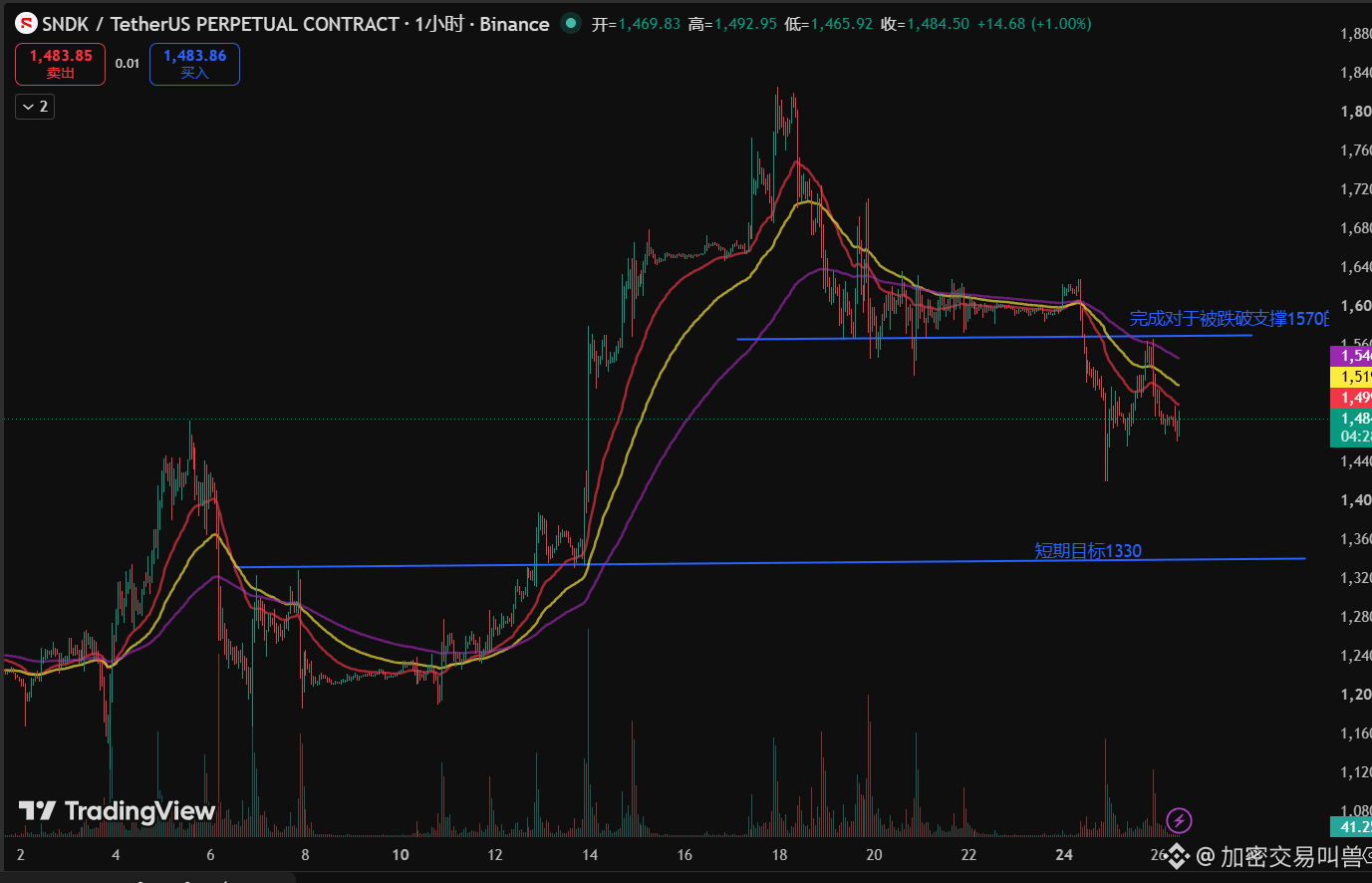Collapse the indicator legend showing 2
The image size is (1372, 883).
point(35,107)
